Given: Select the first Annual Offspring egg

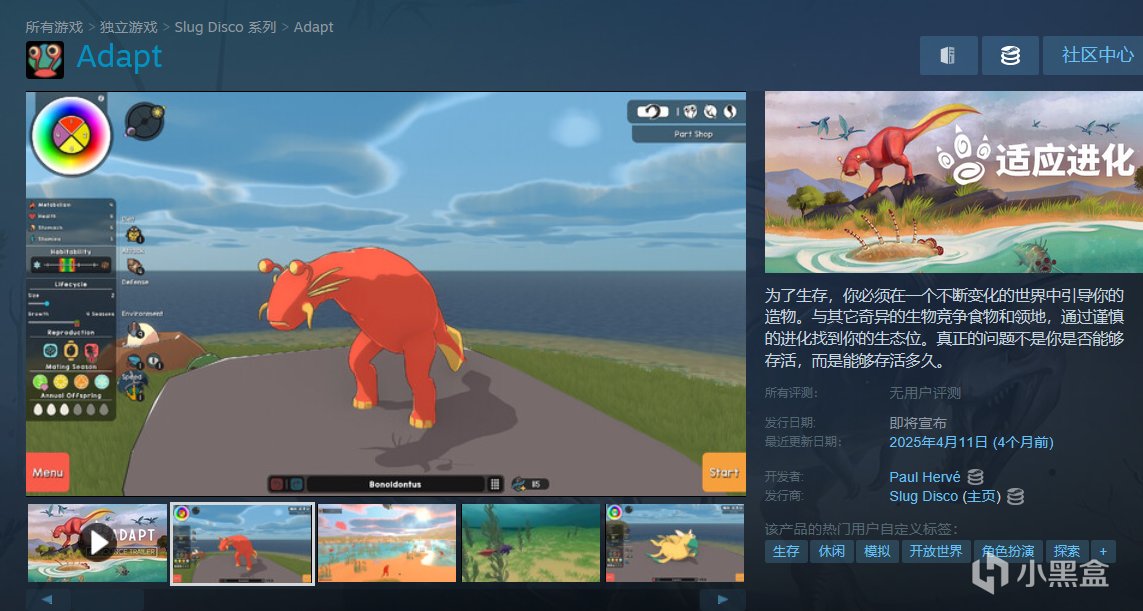Looking at the screenshot, I should [x=38, y=410].
